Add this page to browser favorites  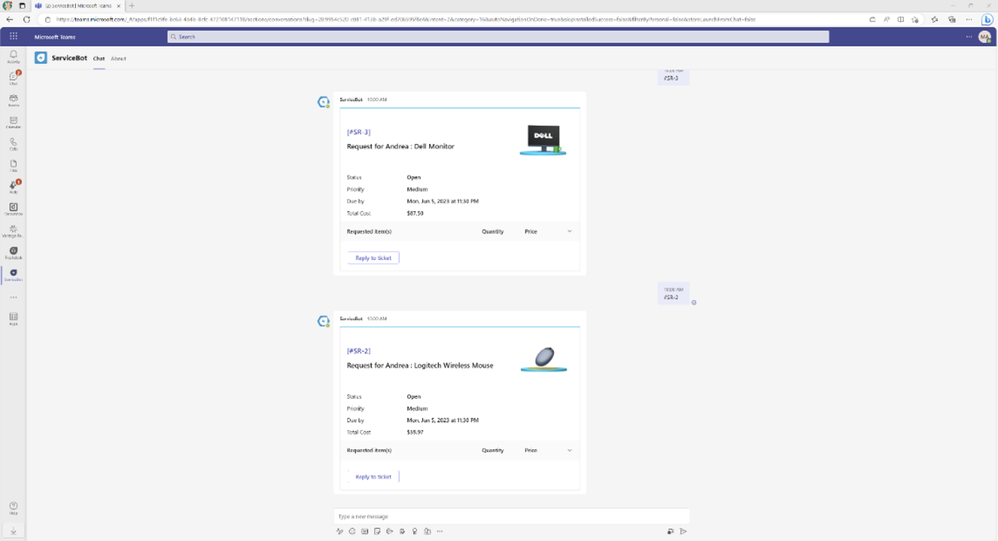(915, 19)
